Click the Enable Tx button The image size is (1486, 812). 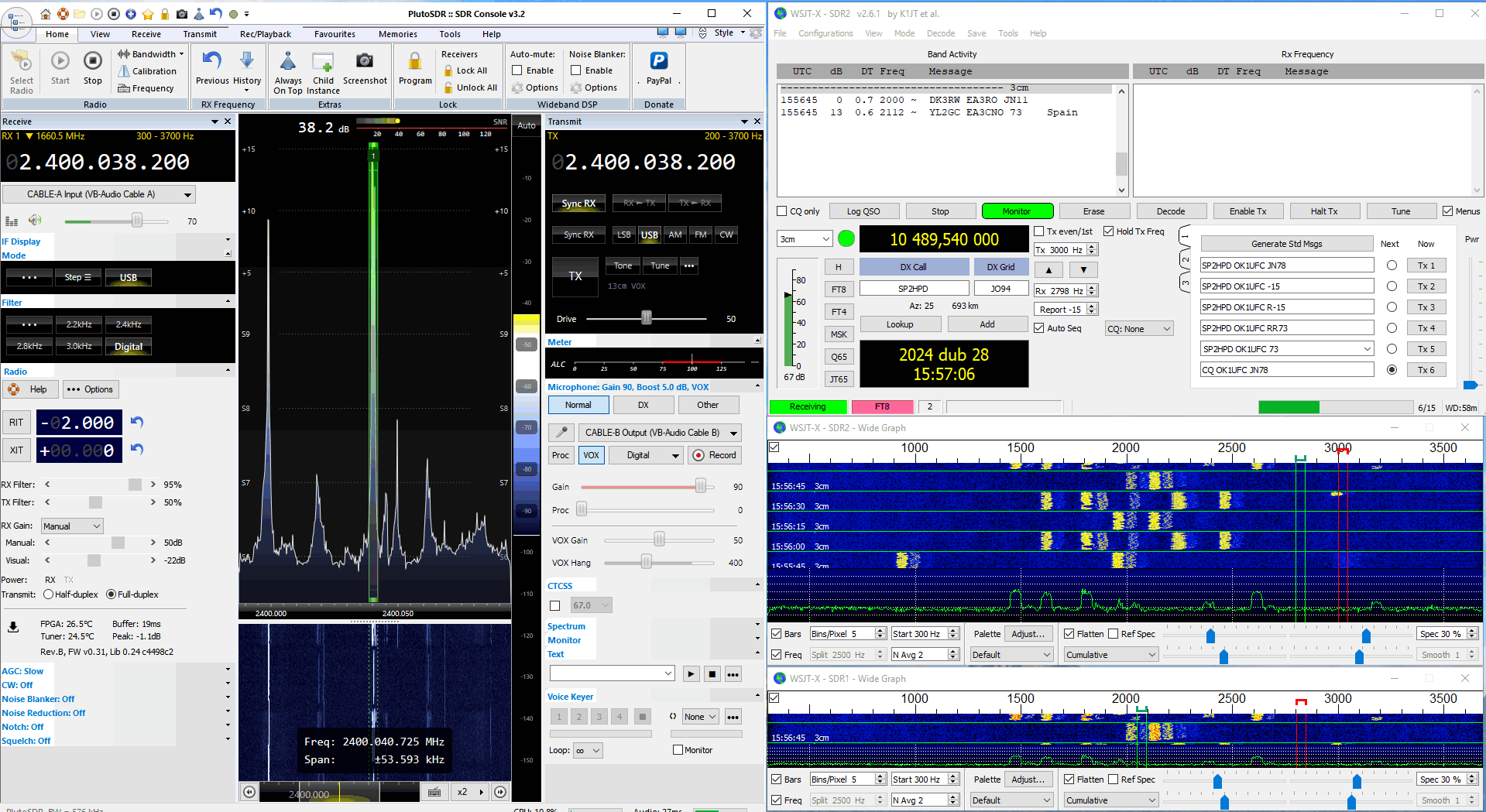click(x=1247, y=211)
